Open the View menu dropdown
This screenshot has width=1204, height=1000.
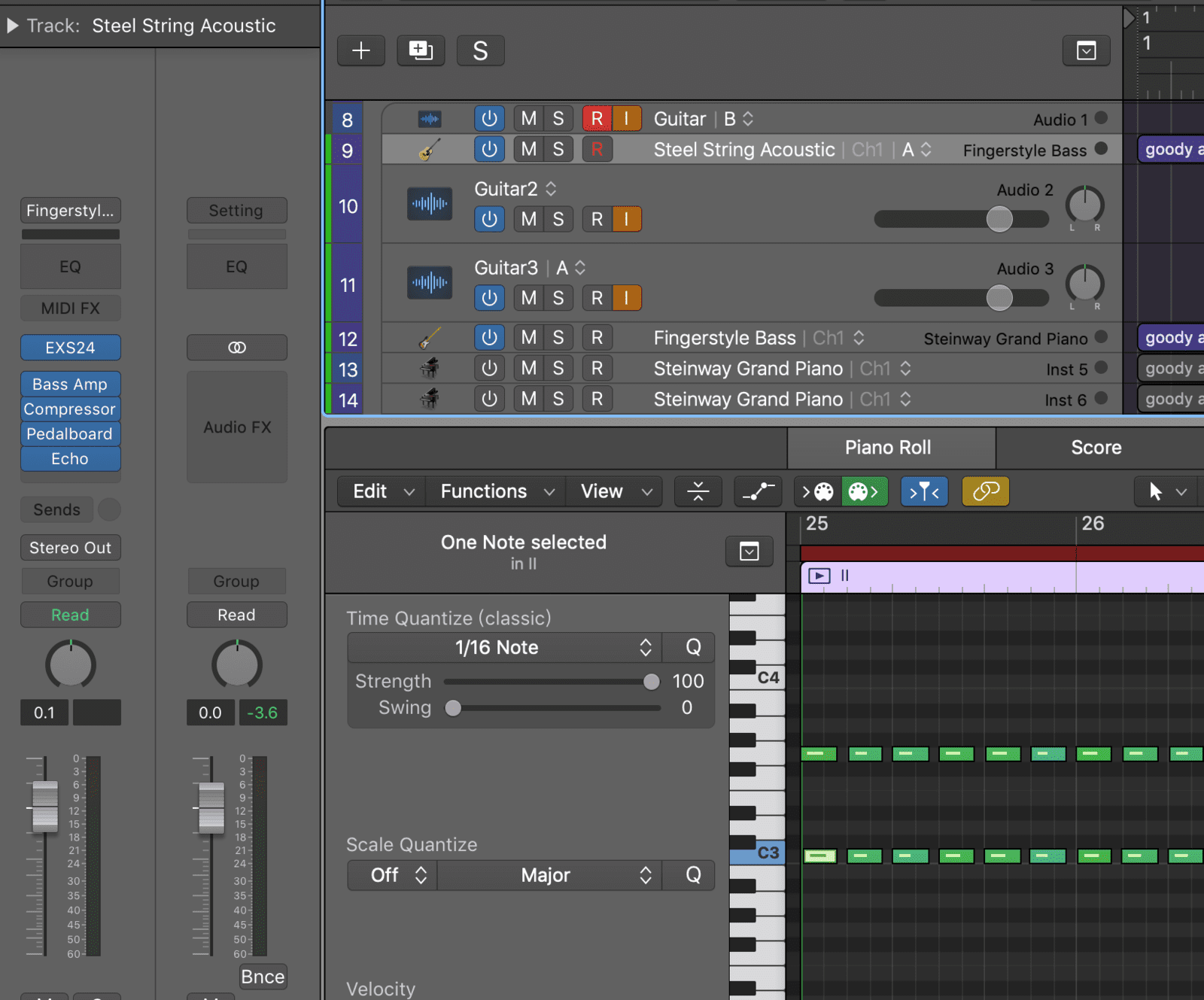[x=614, y=491]
